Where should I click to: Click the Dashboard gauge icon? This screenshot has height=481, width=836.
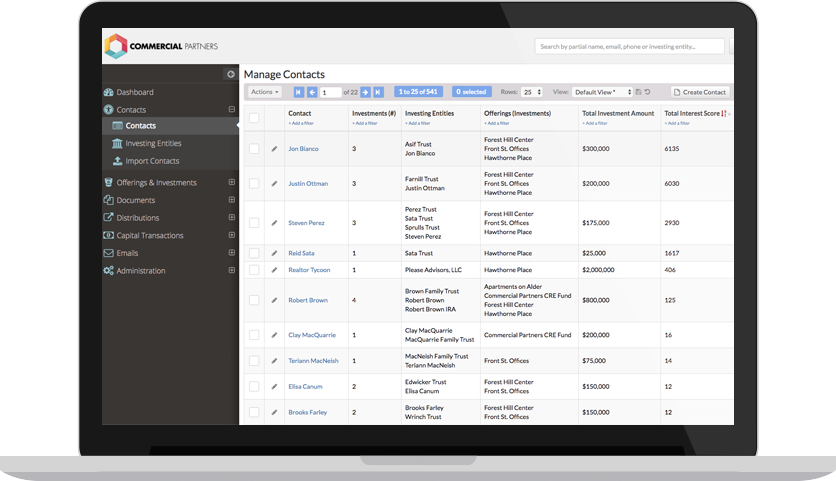(109, 92)
